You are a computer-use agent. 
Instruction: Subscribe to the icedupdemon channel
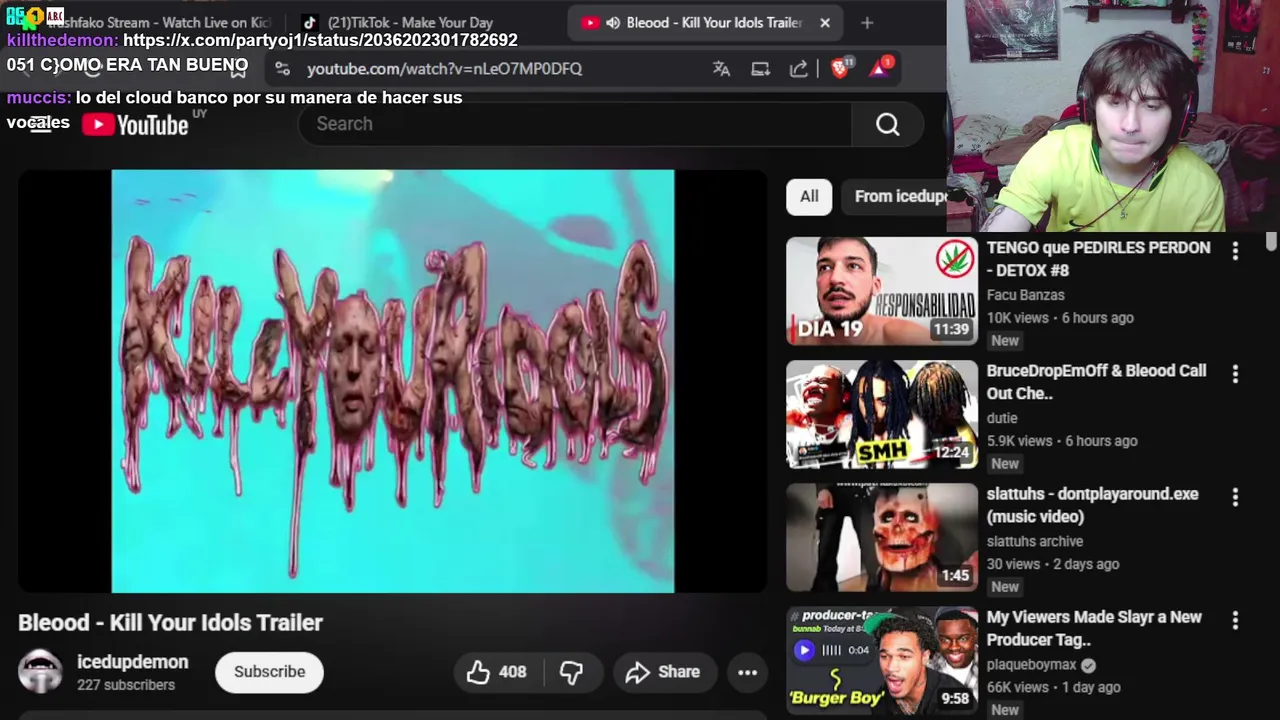(269, 672)
